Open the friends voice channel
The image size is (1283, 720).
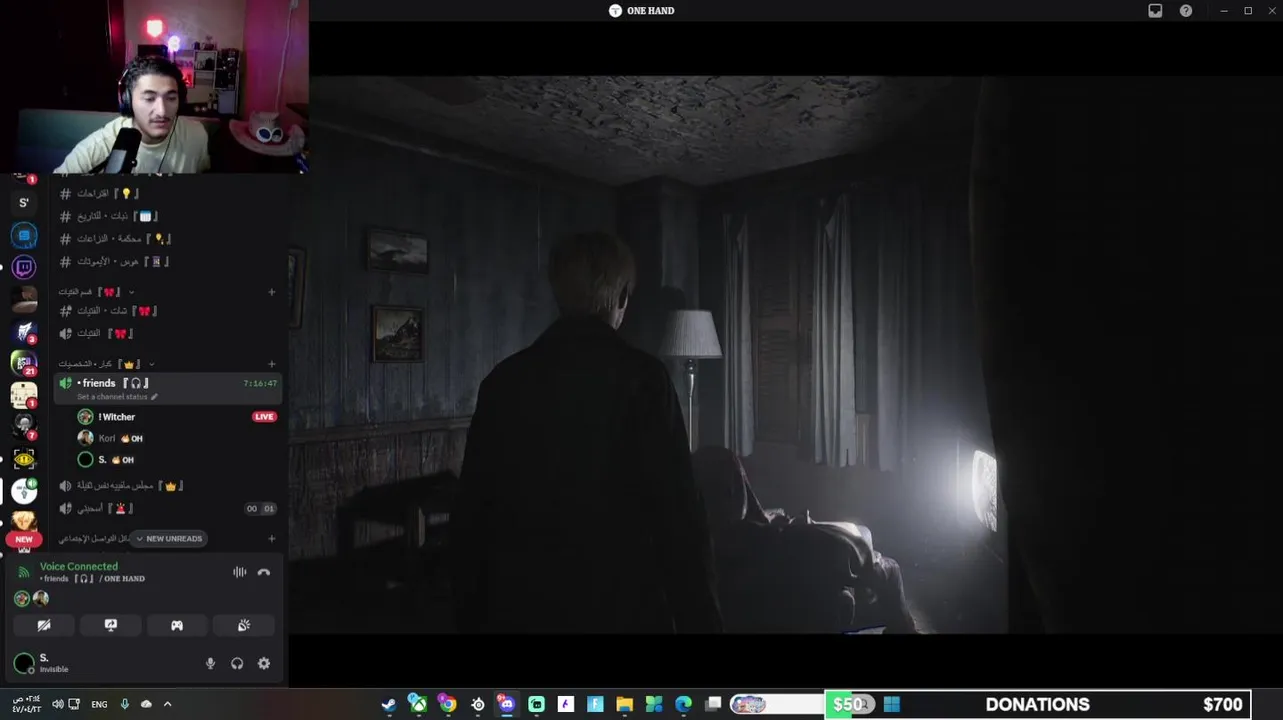pos(167,388)
